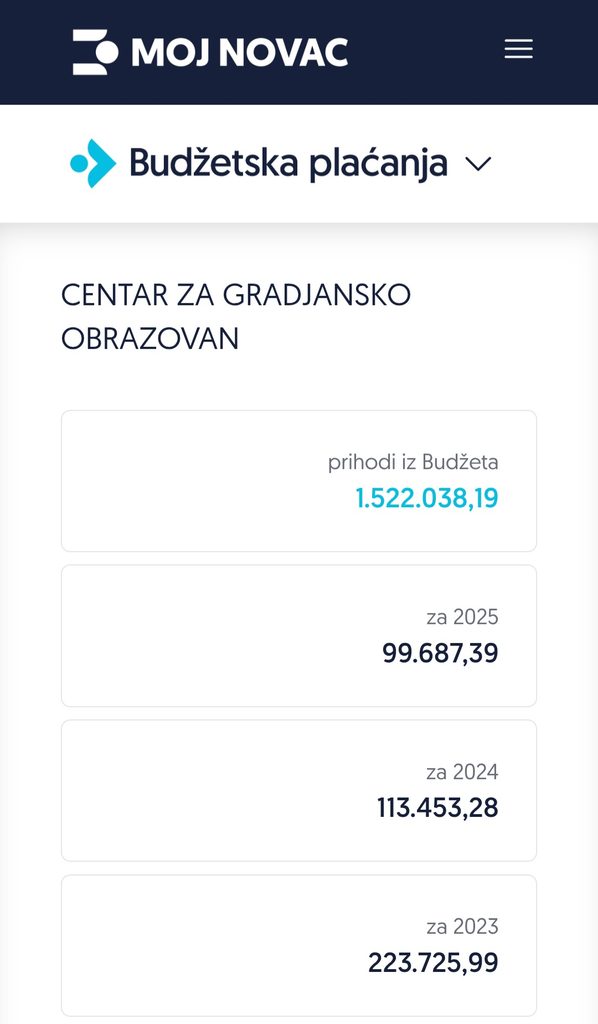Select the amount 99.687,39
Screen dimensions: 598x1024
click(440, 653)
